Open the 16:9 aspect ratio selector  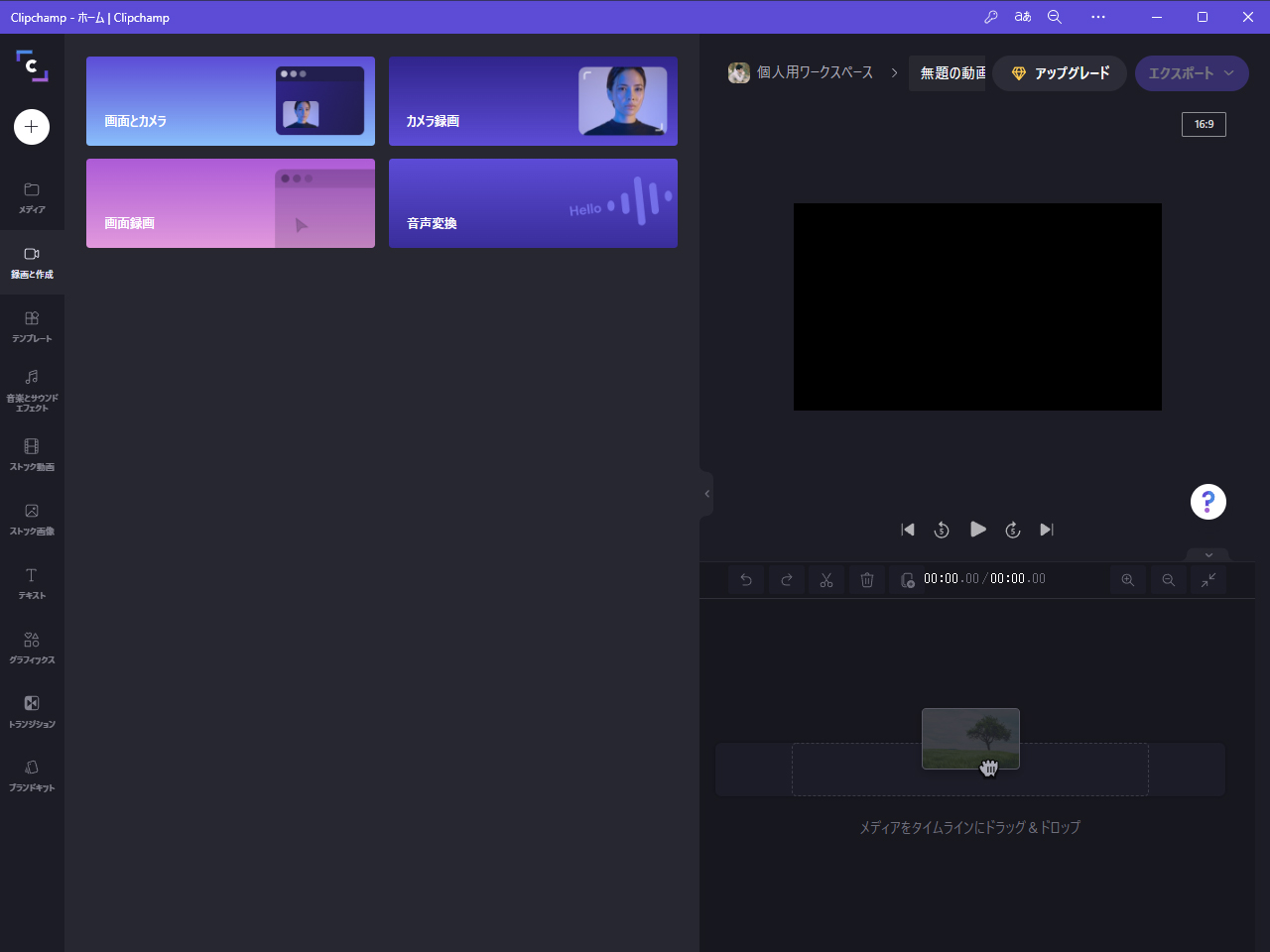(x=1204, y=124)
